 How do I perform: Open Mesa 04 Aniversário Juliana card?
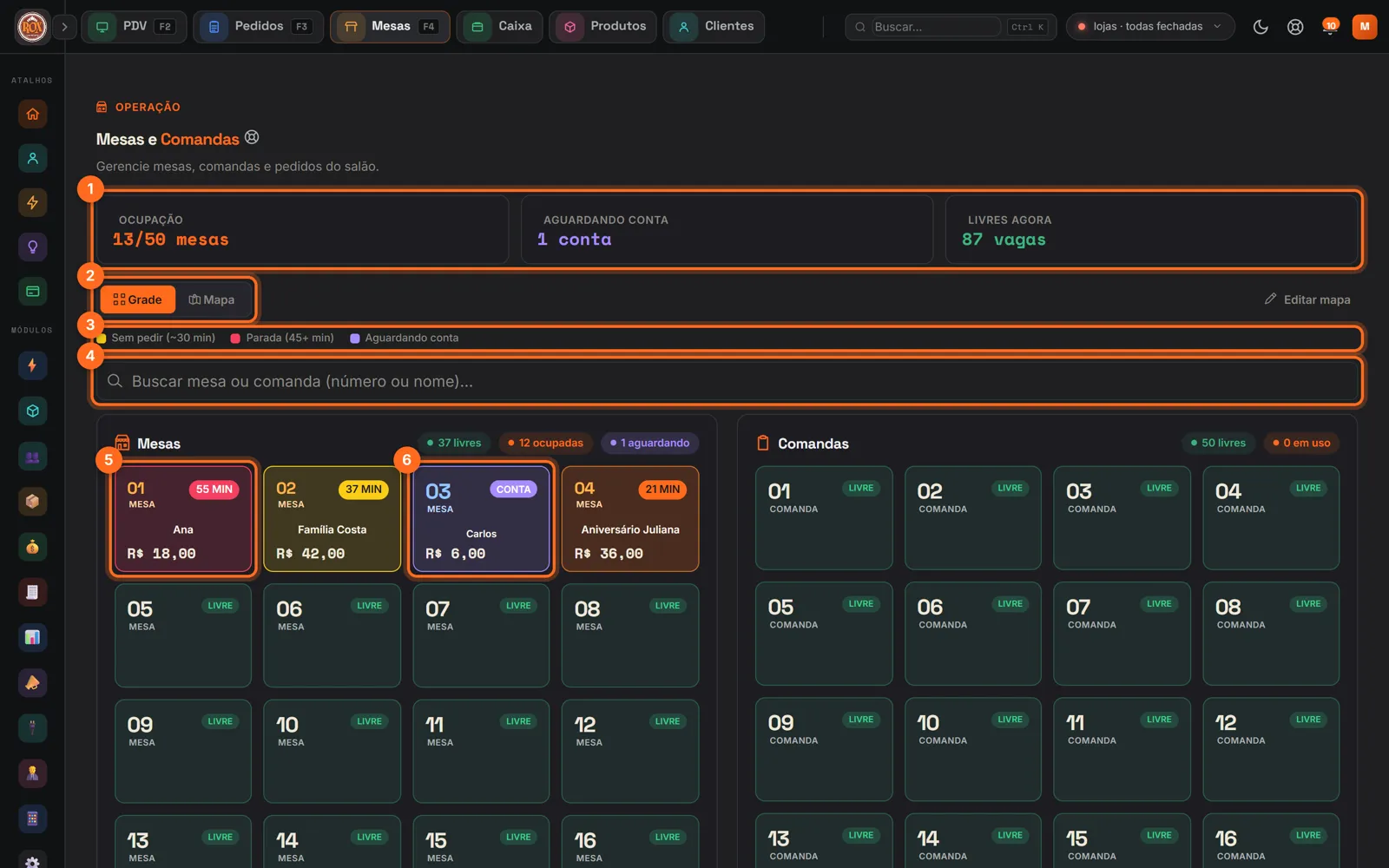coord(630,519)
